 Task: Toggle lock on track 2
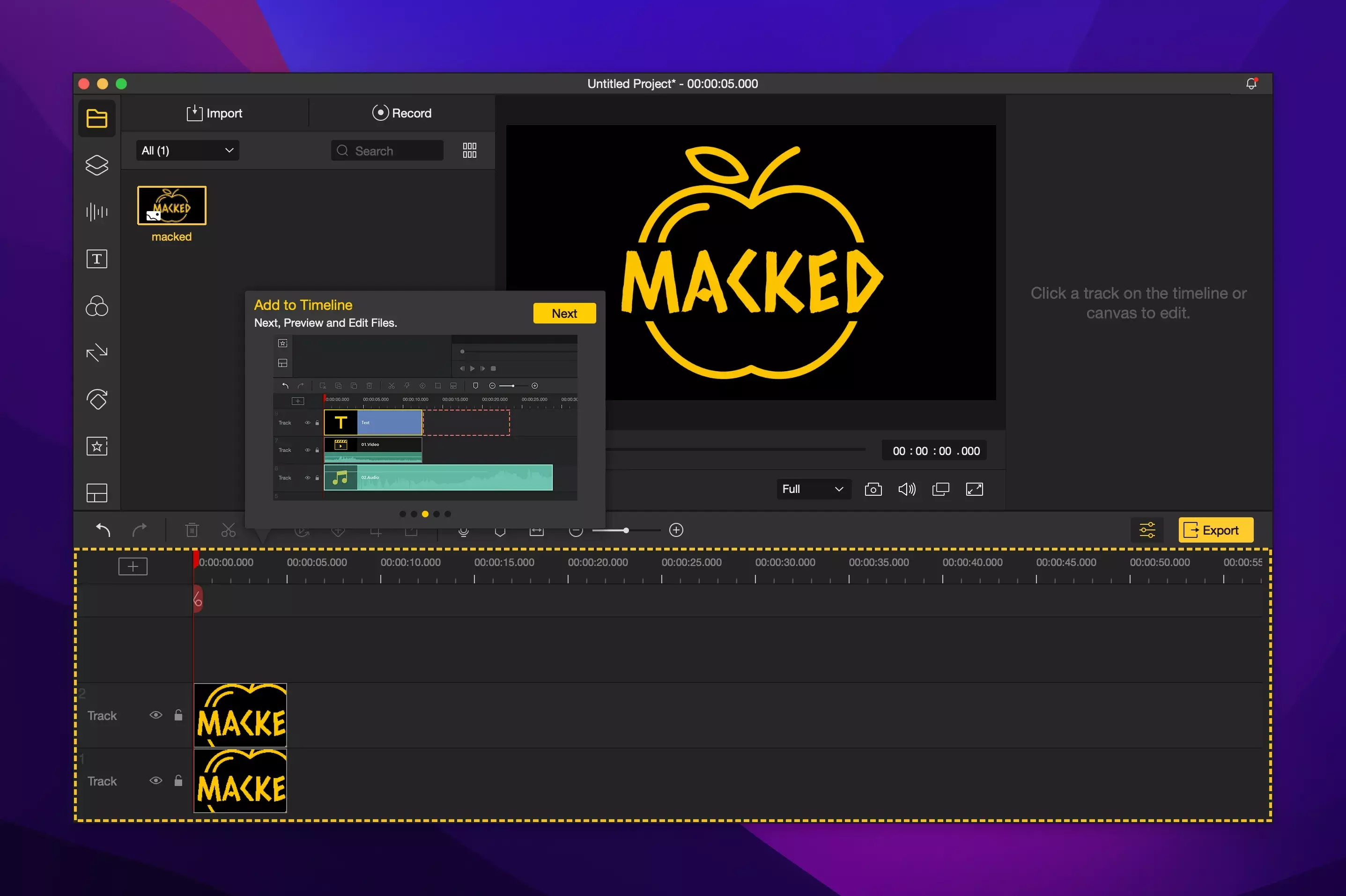tap(178, 715)
